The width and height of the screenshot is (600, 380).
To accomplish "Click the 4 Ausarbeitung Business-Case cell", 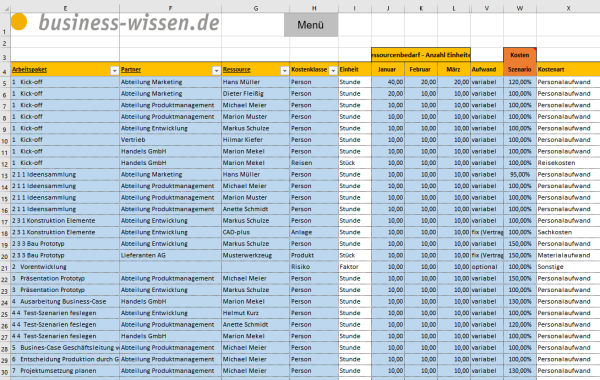I will click(x=65, y=302).
